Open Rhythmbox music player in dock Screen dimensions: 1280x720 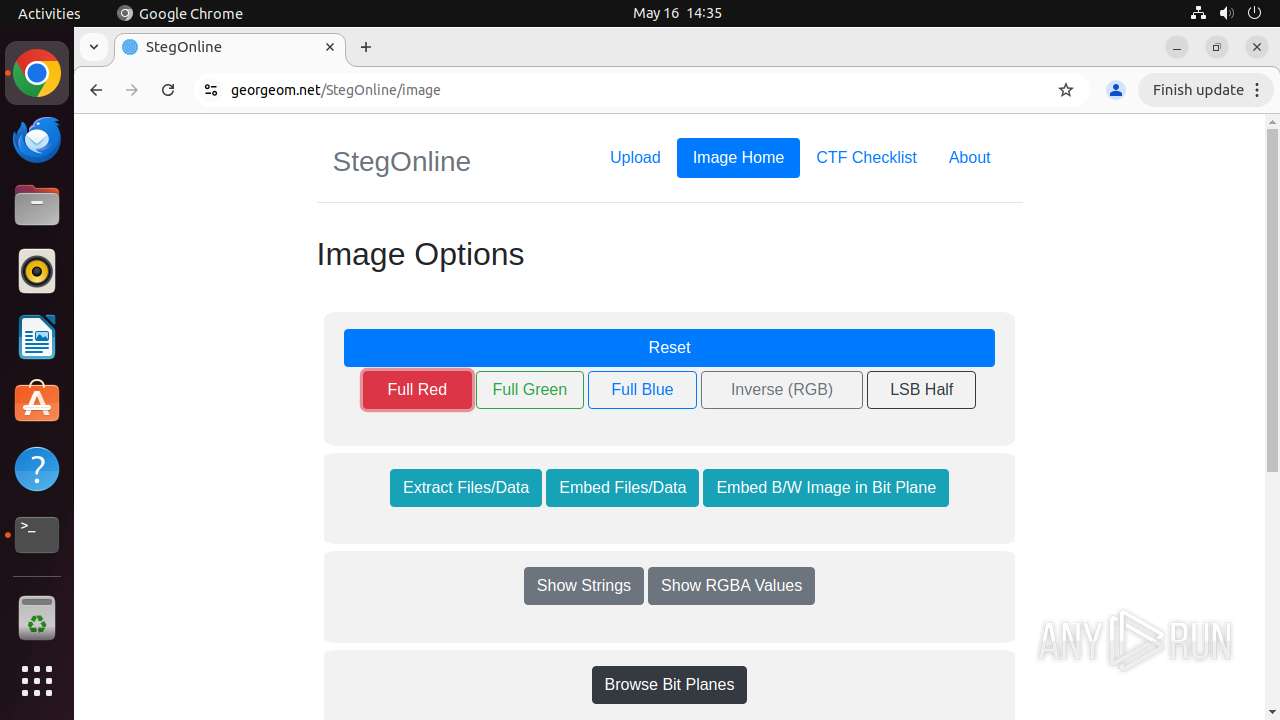click(x=37, y=271)
